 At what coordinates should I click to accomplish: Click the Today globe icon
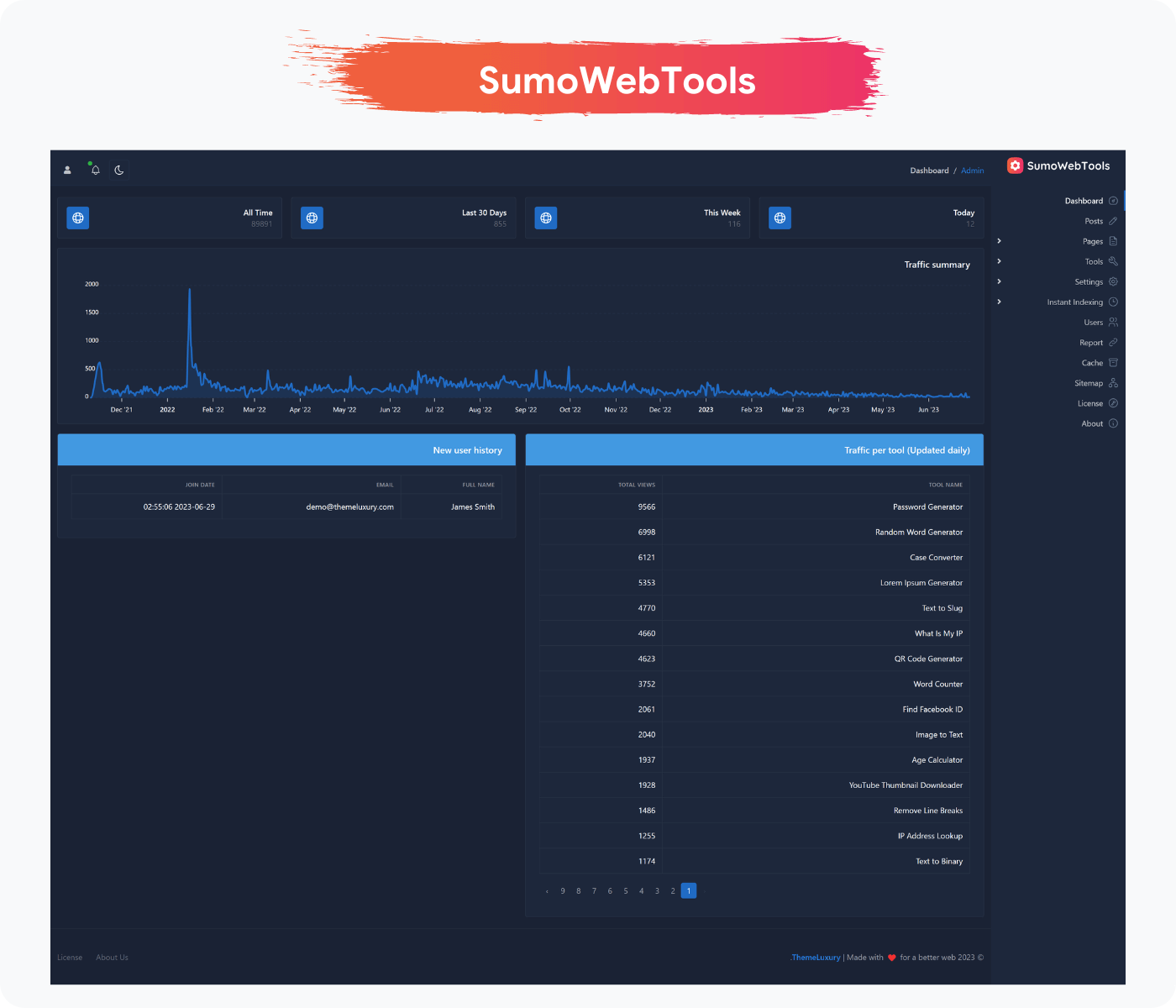780,218
